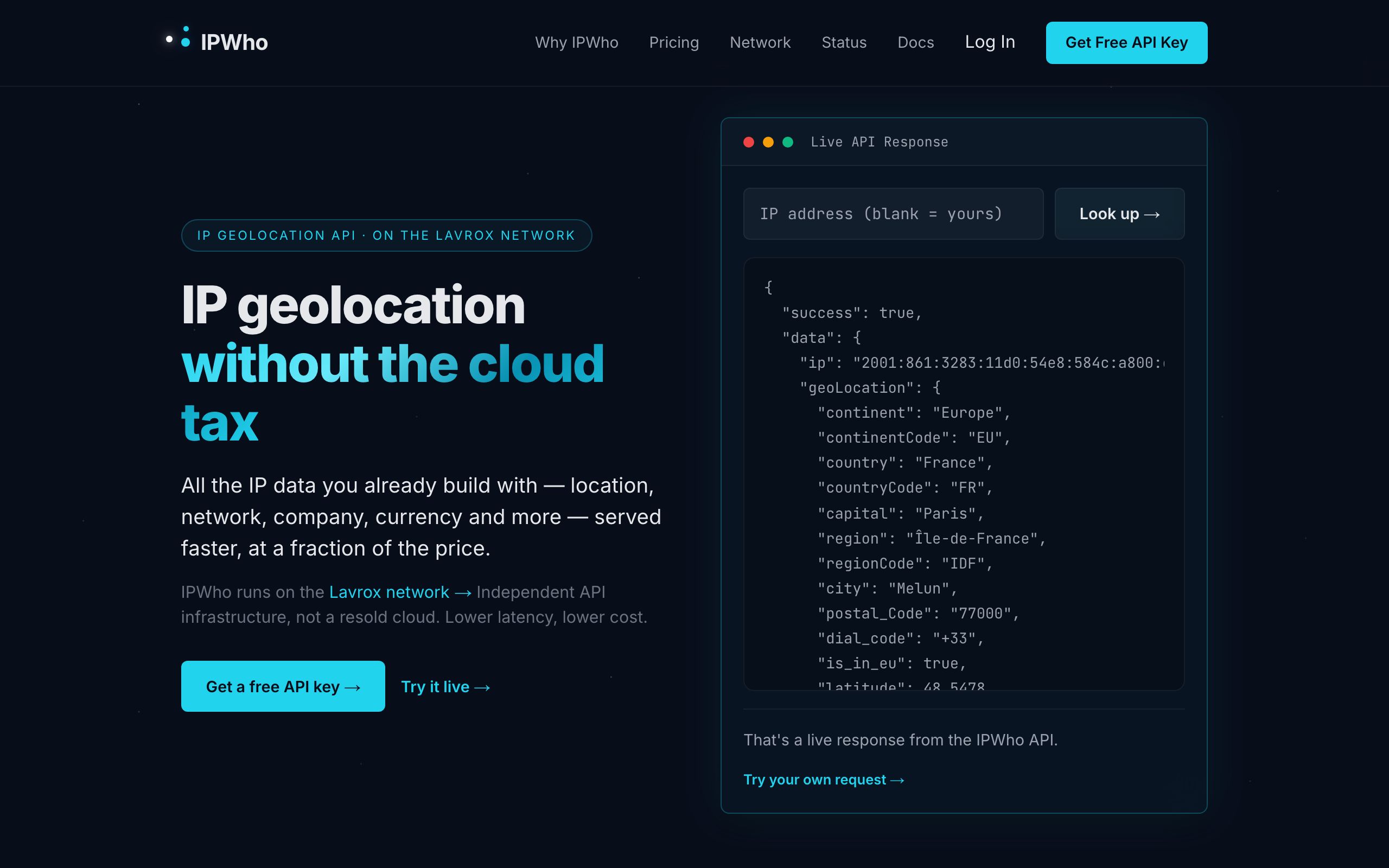Viewport: 1389px width, 868px height.
Task: Click the "city": "Melun" line
Action: (887, 589)
